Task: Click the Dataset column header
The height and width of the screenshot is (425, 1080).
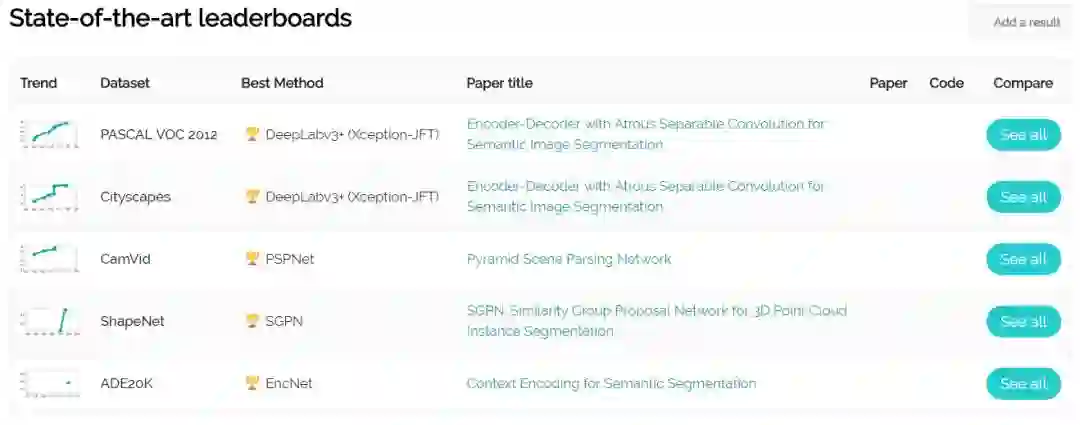Action: point(125,83)
